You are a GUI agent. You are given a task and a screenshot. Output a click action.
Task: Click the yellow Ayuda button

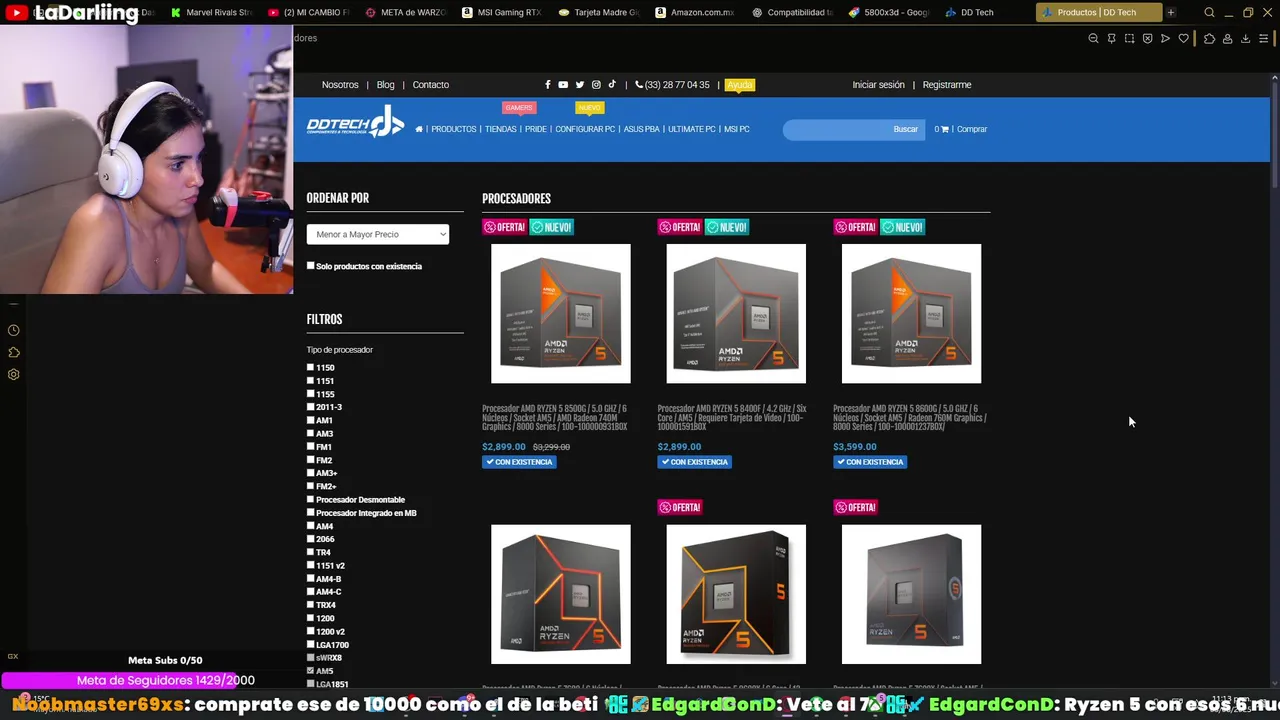[x=740, y=85]
